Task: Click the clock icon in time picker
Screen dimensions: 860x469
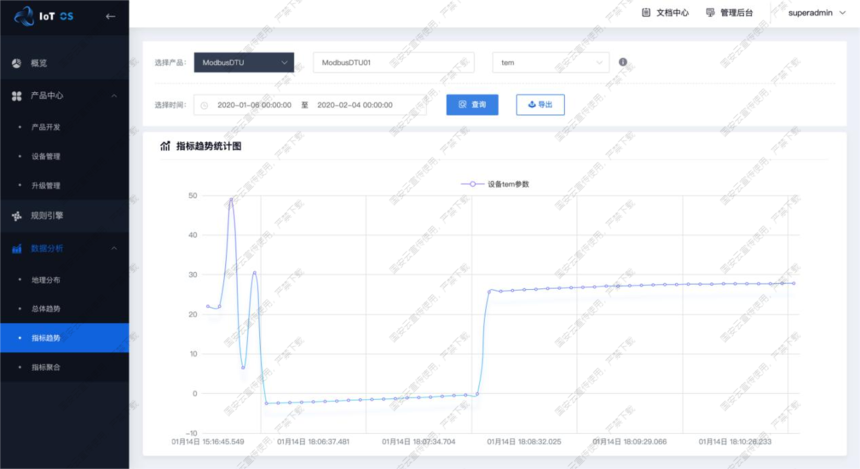Action: pos(204,105)
